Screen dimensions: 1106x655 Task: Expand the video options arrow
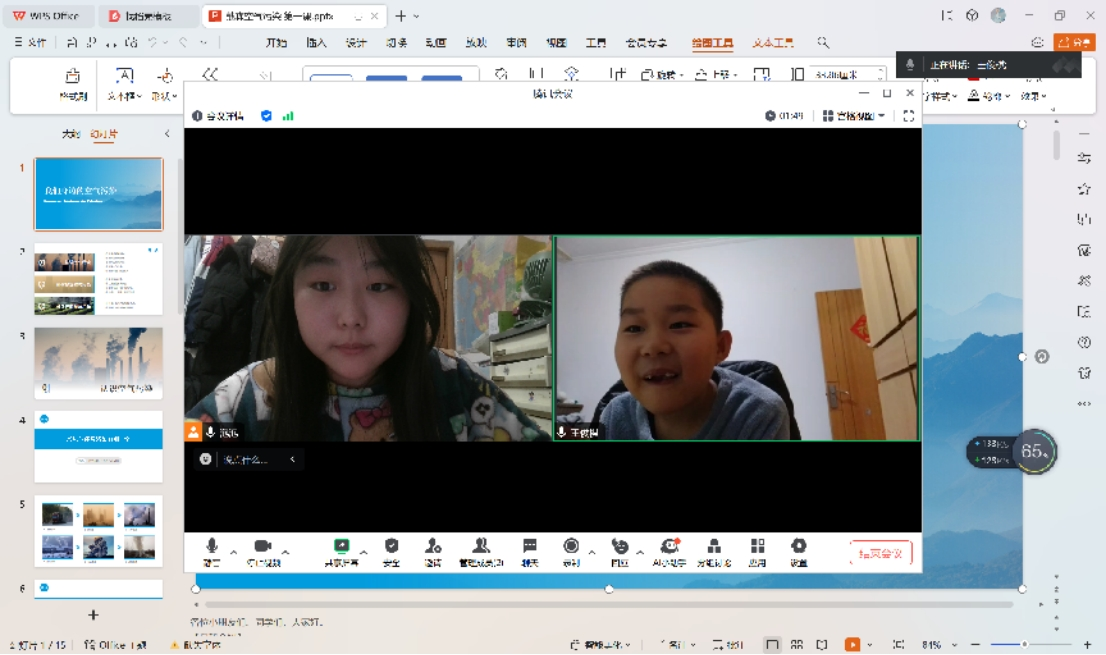pyautogui.click(x=286, y=552)
